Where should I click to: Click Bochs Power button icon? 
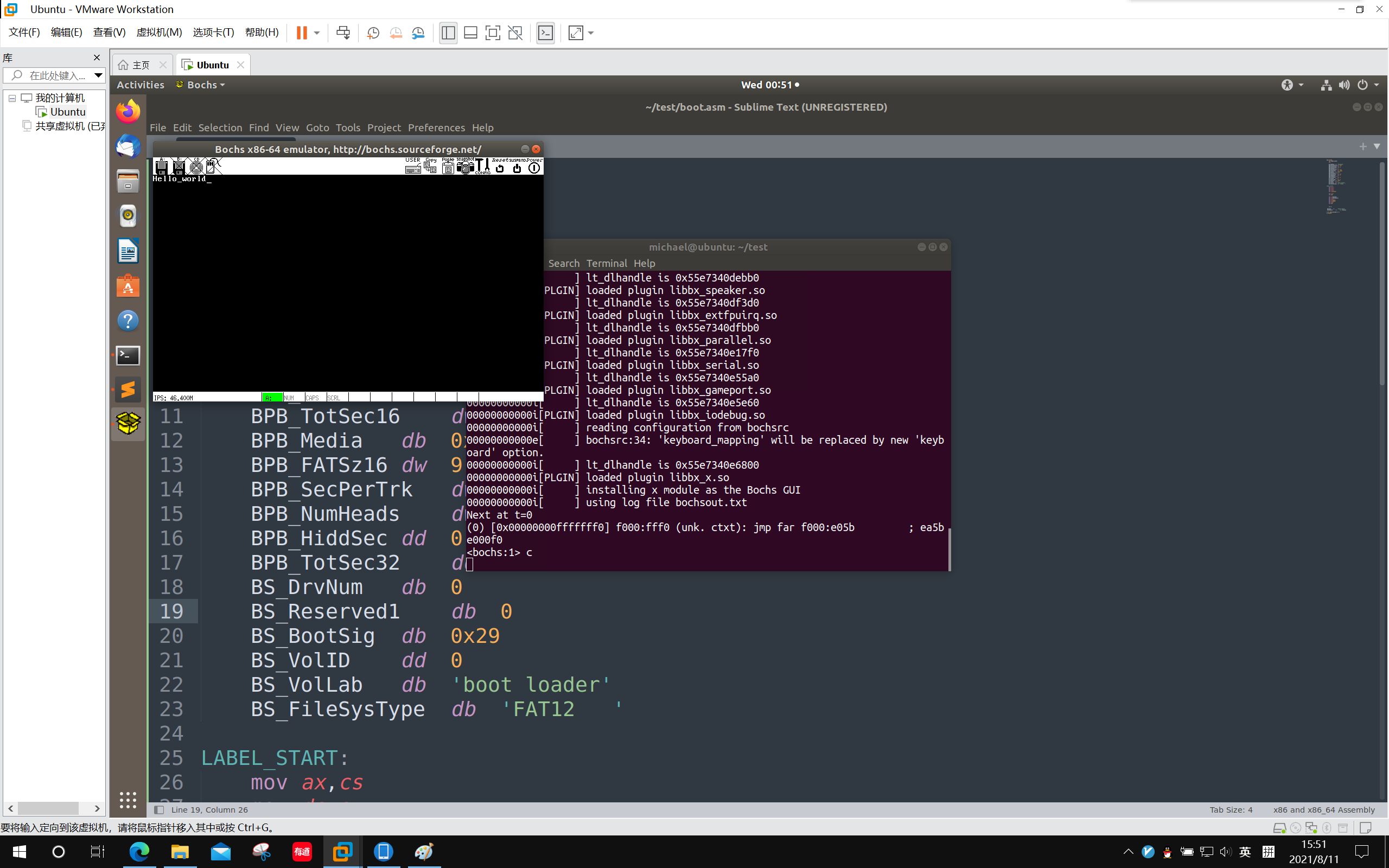[x=534, y=167]
